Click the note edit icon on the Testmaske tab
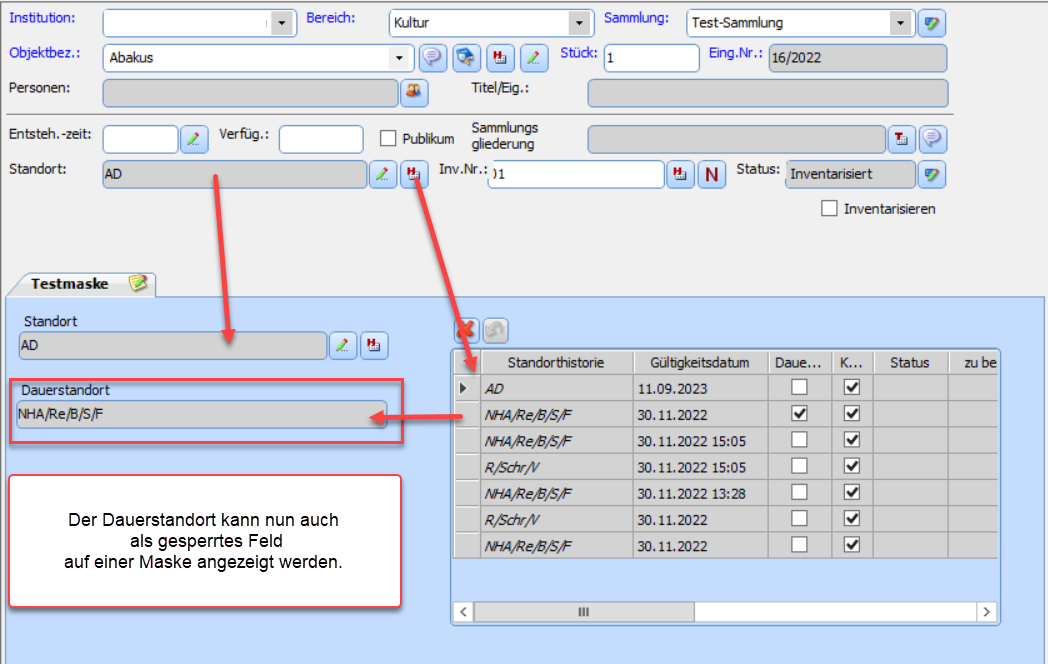The width and height of the screenshot is (1048, 664). point(138,283)
